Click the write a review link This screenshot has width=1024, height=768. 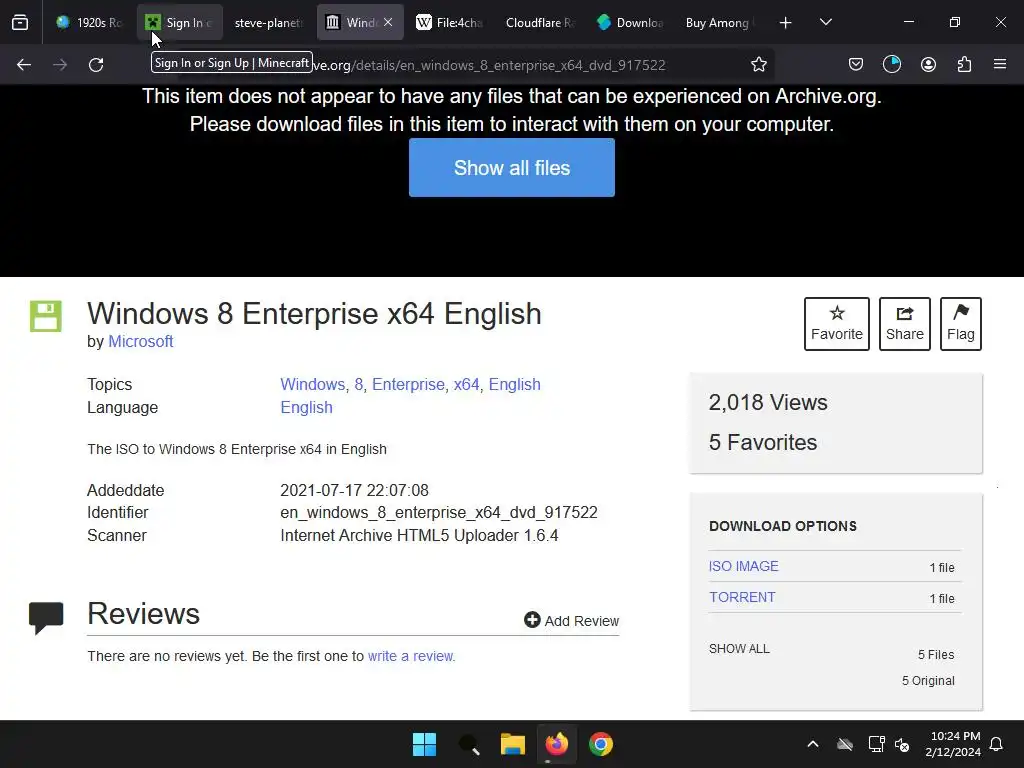[x=411, y=656]
